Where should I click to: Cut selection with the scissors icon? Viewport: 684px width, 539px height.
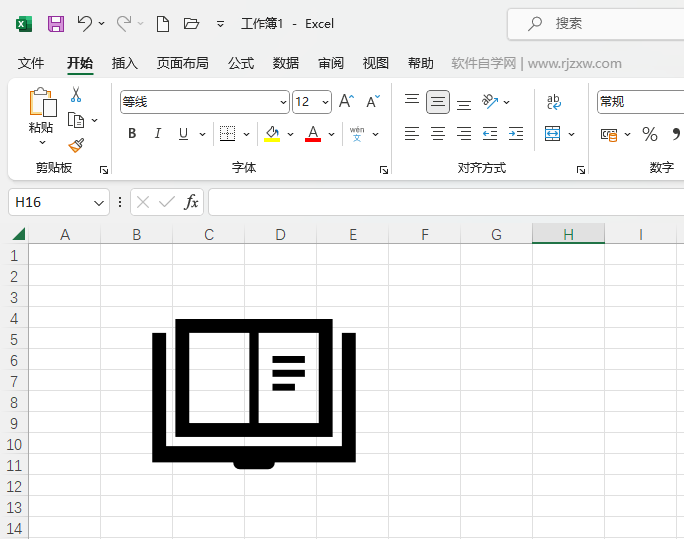[x=76, y=94]
